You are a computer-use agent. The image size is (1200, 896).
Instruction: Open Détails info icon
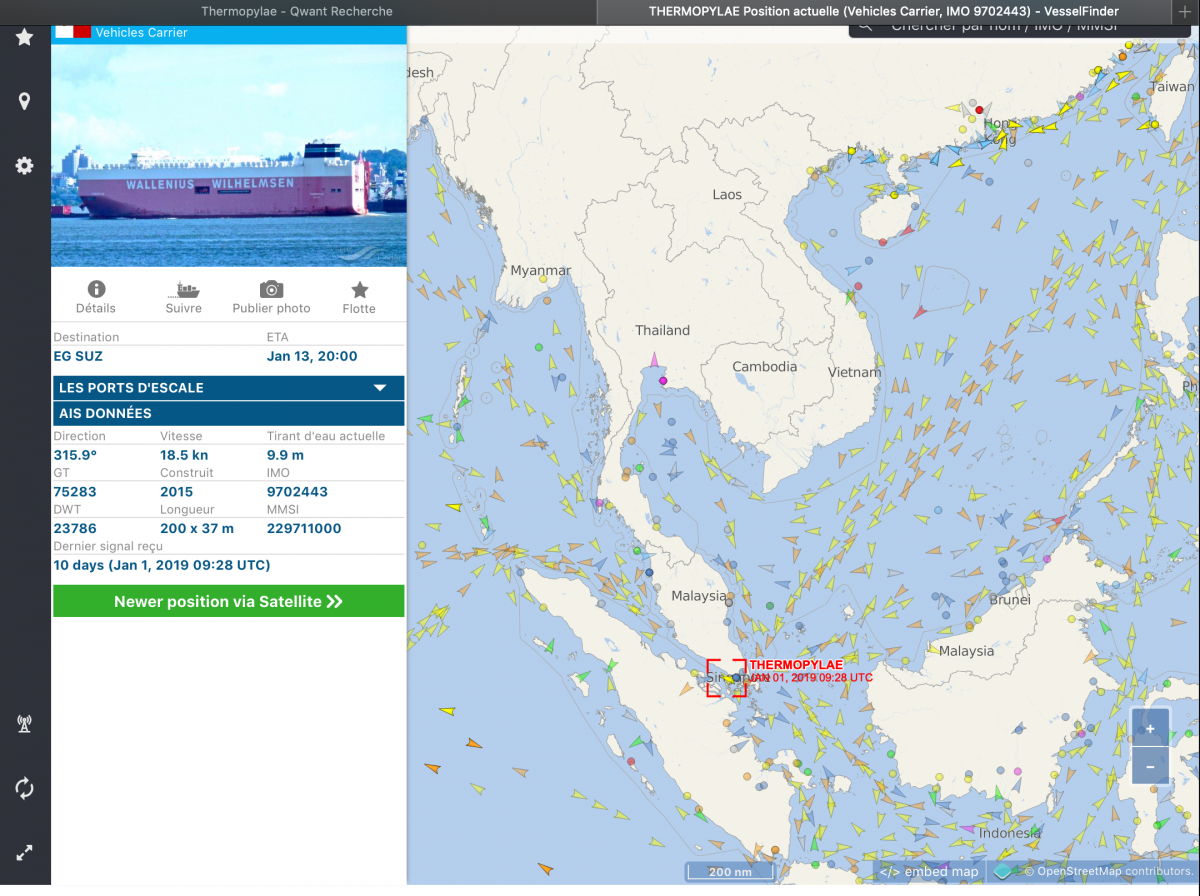pos(96,289)
